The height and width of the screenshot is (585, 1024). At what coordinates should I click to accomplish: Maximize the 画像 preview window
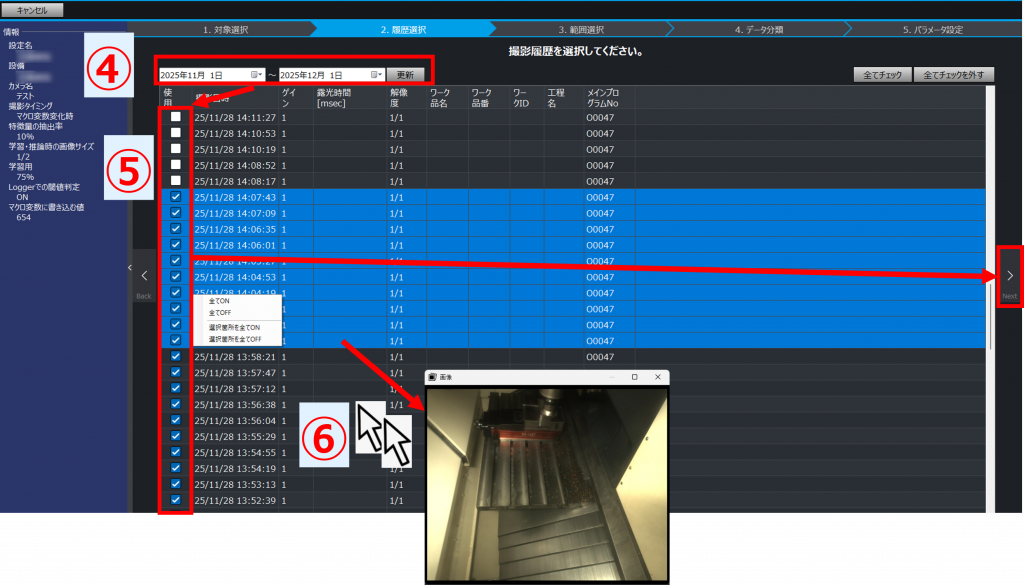634,377
